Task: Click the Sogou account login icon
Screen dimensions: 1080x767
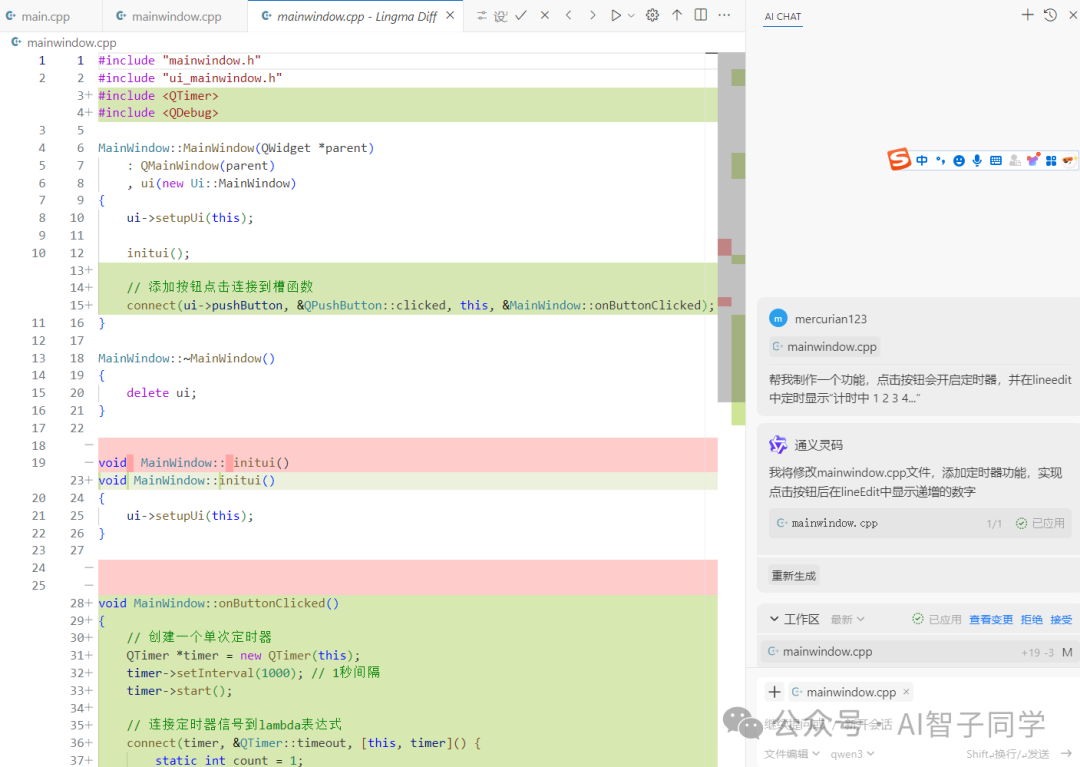Action: (x=1014, y=160)
